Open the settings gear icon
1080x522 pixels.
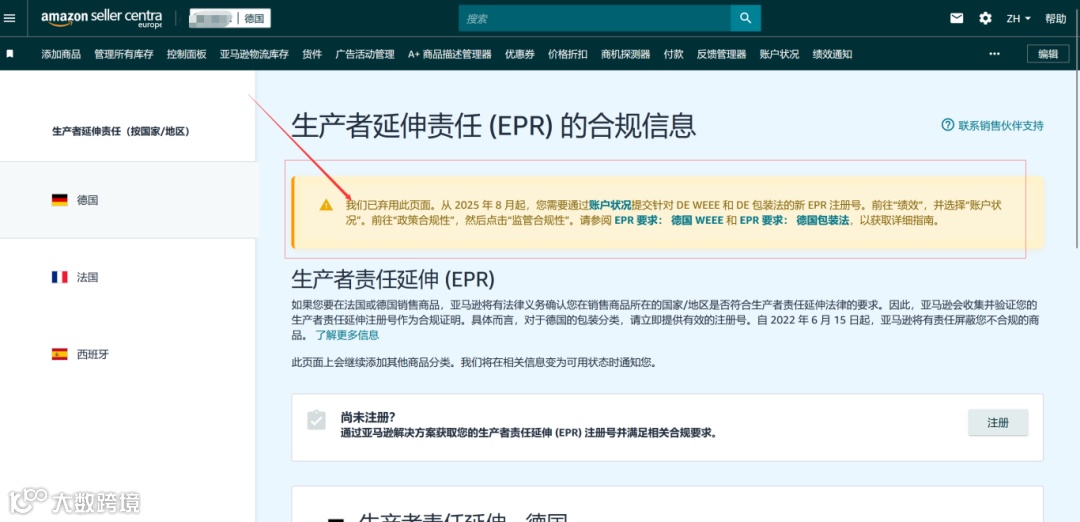tap(986, 19)
